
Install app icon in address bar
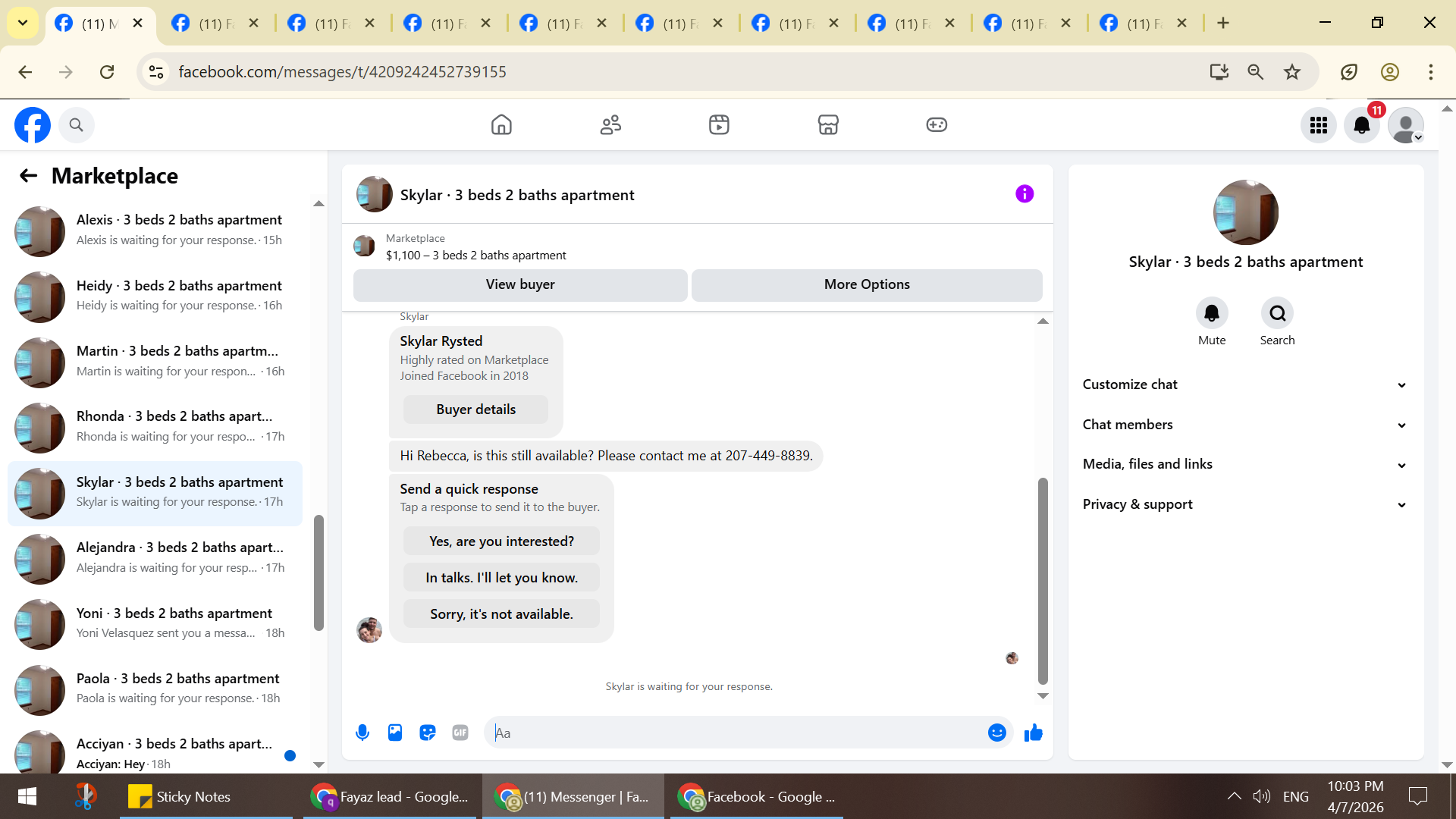pyautogui.click(x=1219, y=72)
